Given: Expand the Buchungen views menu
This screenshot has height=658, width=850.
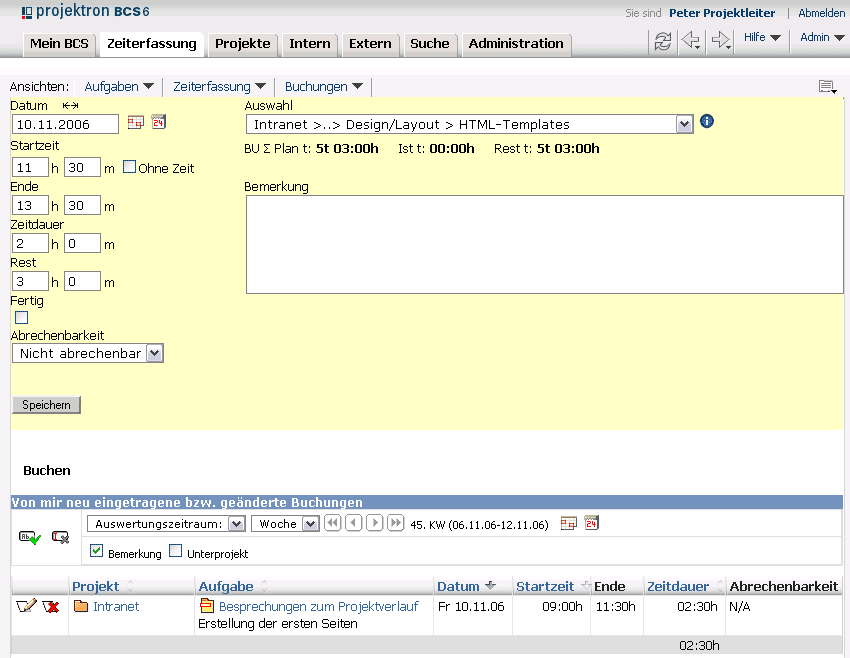Looking at the screenshot, I should 324,86.
